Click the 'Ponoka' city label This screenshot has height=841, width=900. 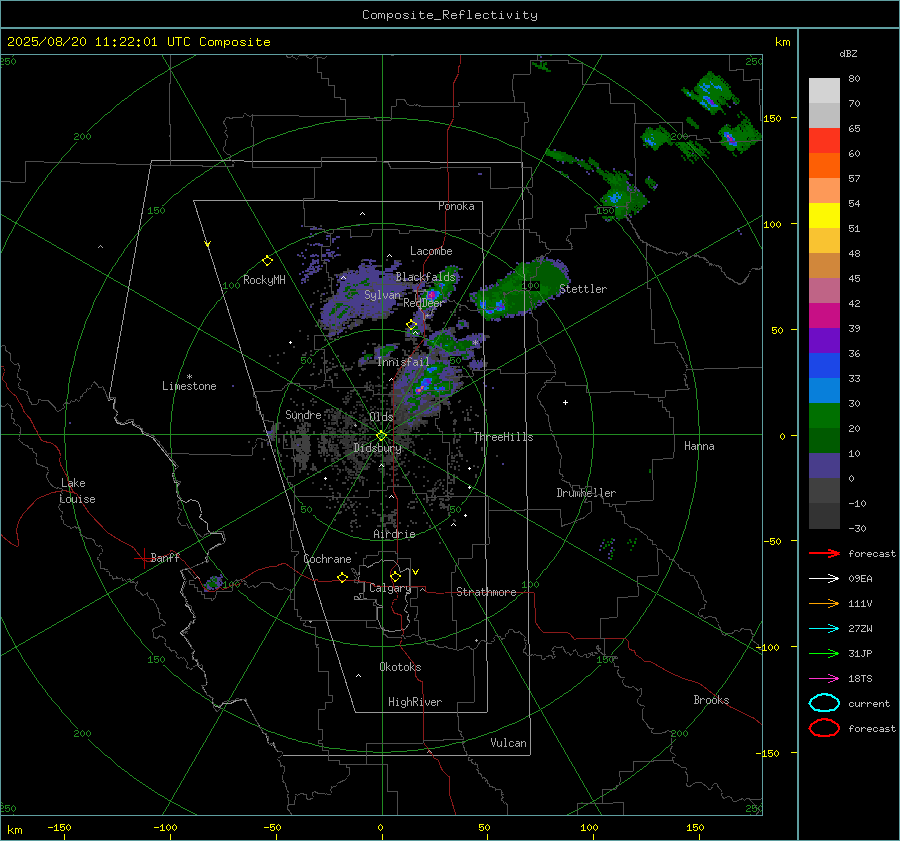tap(456, 206)
